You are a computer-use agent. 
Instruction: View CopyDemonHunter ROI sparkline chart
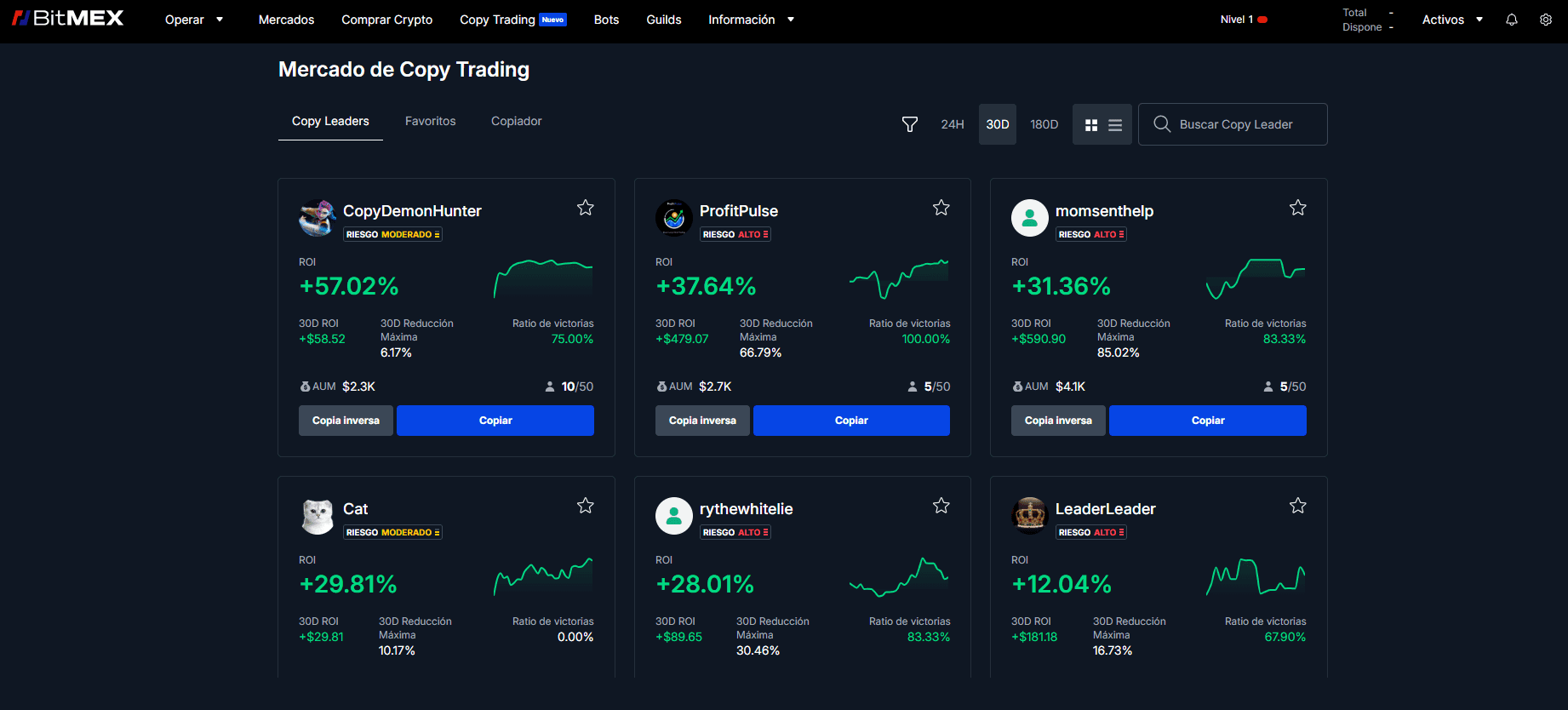point(543,278)
